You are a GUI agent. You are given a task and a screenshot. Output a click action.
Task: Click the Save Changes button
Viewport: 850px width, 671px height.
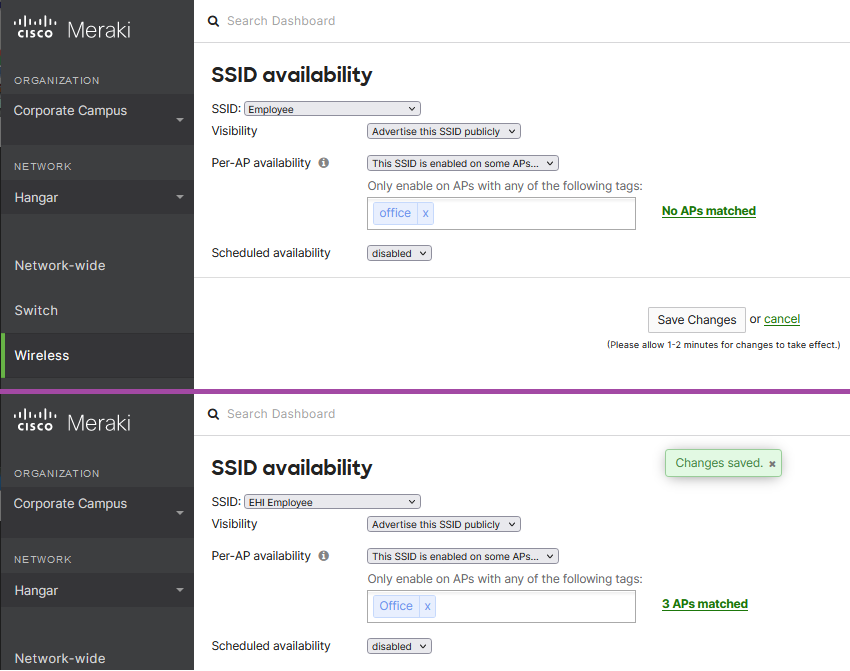pos(696,320)
